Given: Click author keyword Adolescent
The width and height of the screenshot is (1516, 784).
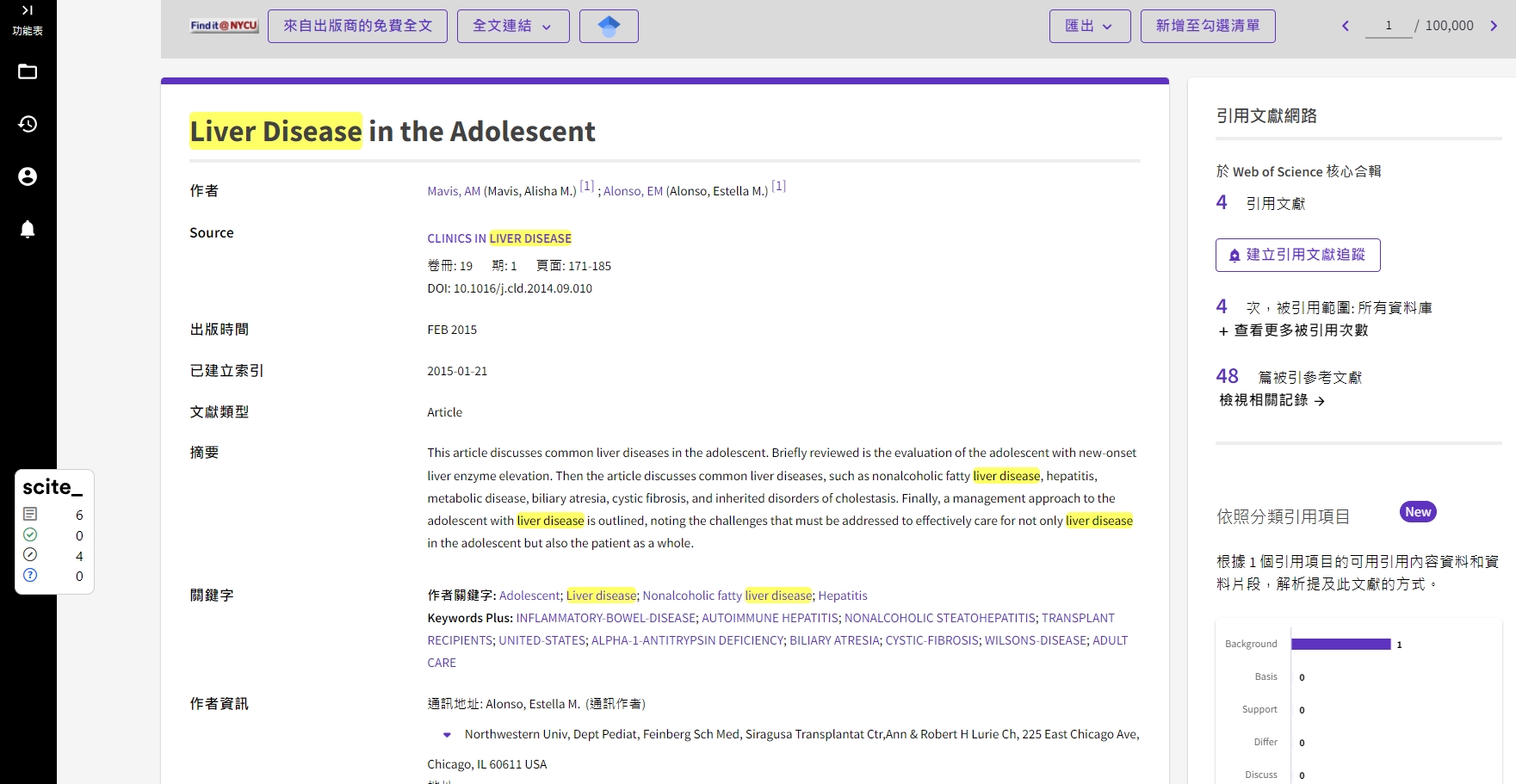Looking at the screenshot, I should (x=529, y=596).
